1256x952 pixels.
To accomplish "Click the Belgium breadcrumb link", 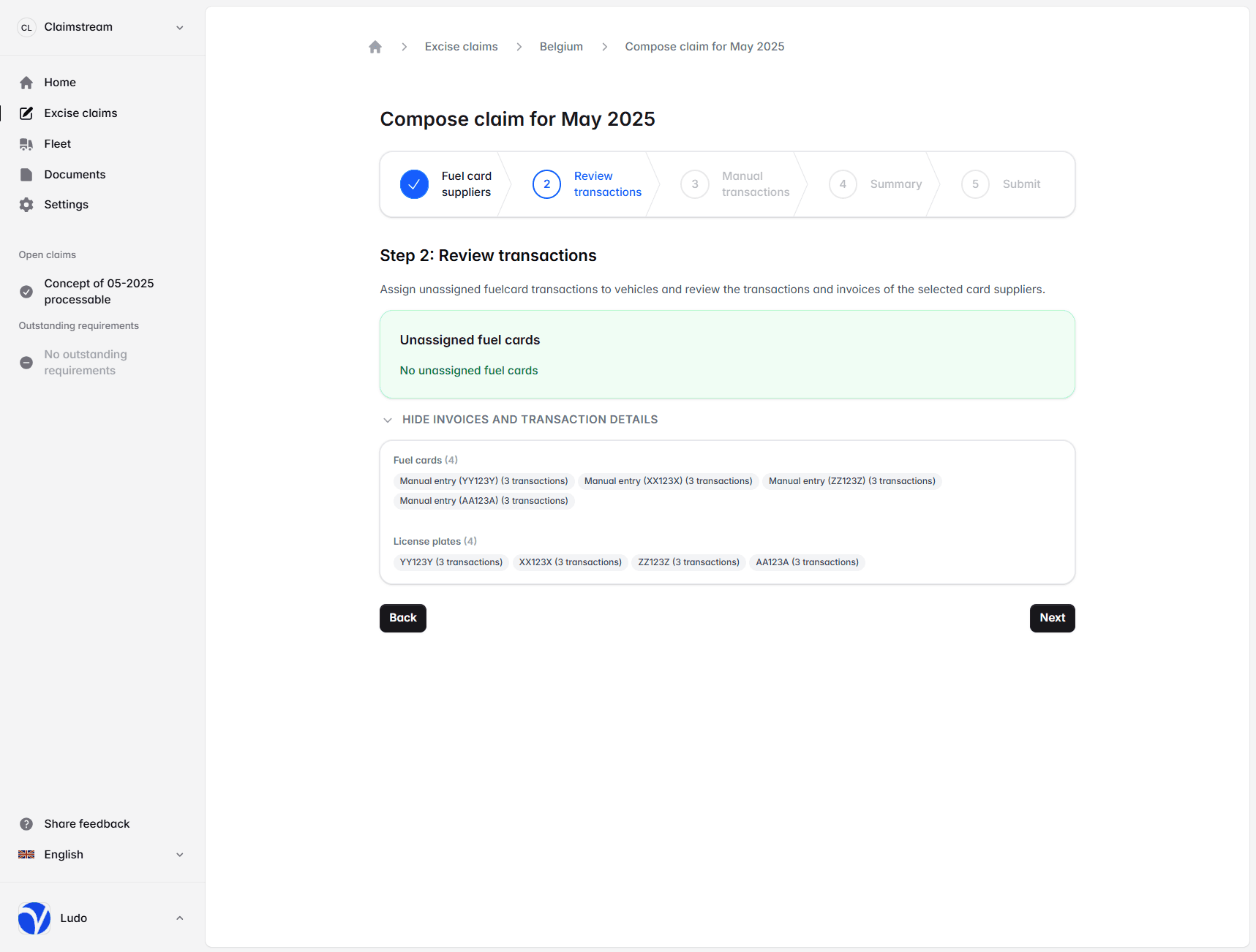I will [x=561, y=47].
